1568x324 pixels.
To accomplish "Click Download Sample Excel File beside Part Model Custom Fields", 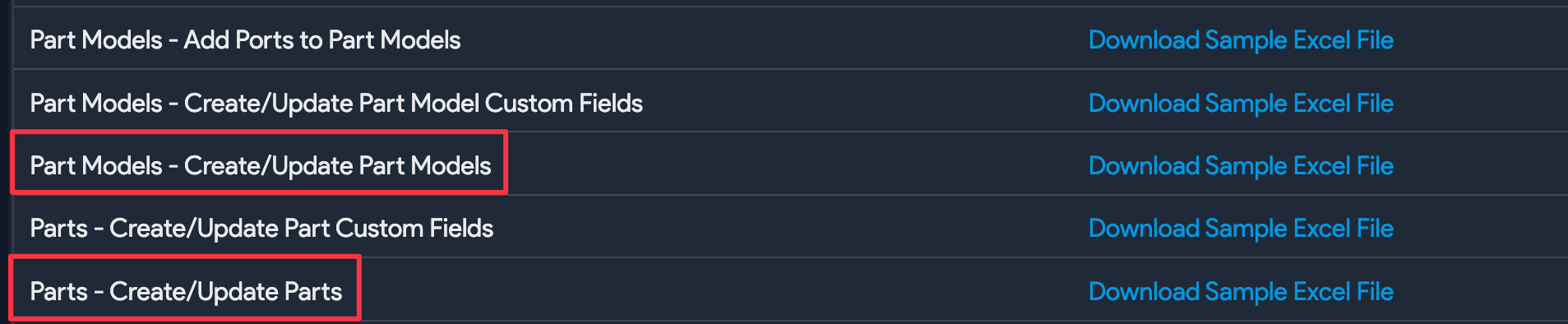I will pyautogui.click(x=1241, y=103).
